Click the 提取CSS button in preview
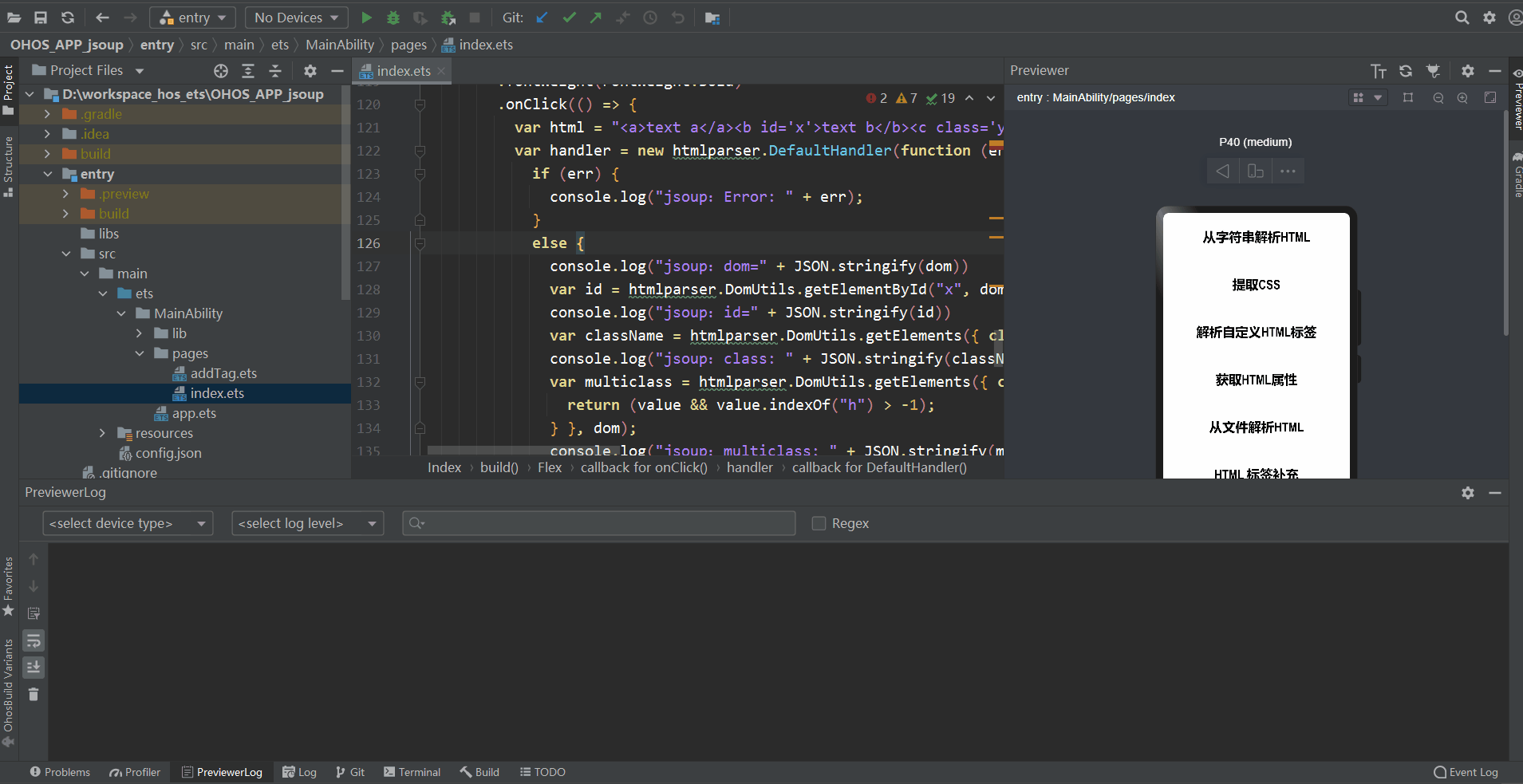Viewport: 1523px width, 784px height. [x=1256, y=285]
